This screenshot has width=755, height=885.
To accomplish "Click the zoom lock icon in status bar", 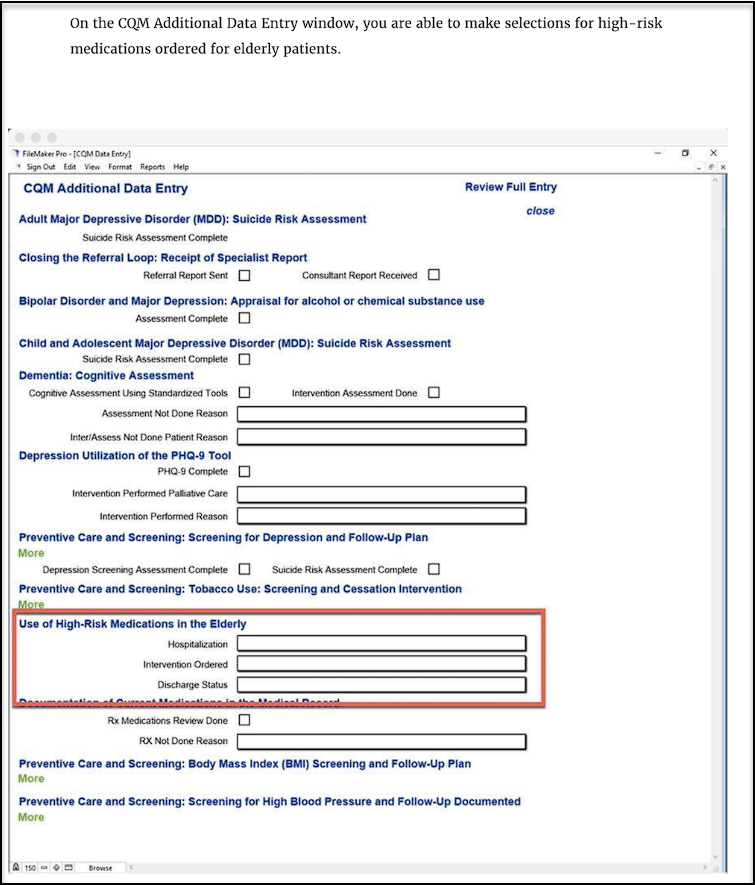I will click(x=16, y=868).
